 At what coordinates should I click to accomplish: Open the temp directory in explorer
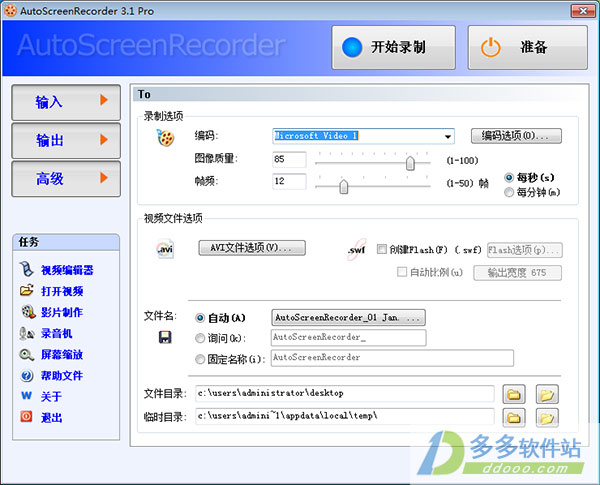pyautogui.click(x=547, y=417)
